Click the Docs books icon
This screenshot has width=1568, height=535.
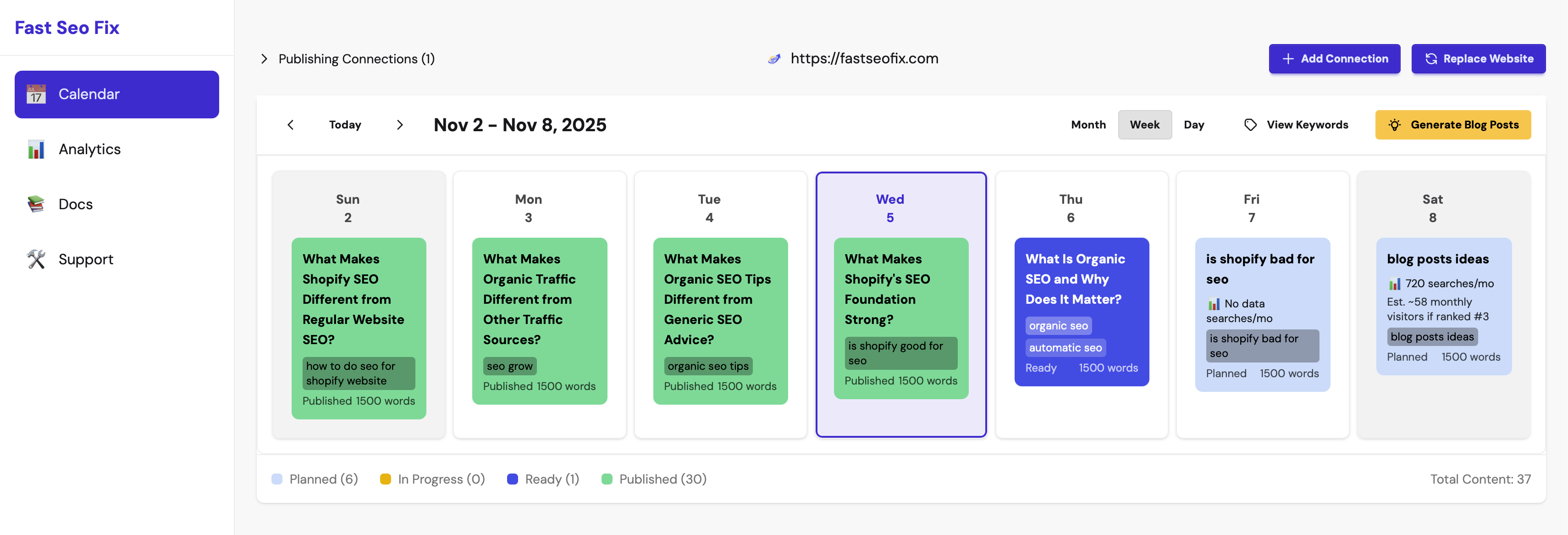coord(36,204)
